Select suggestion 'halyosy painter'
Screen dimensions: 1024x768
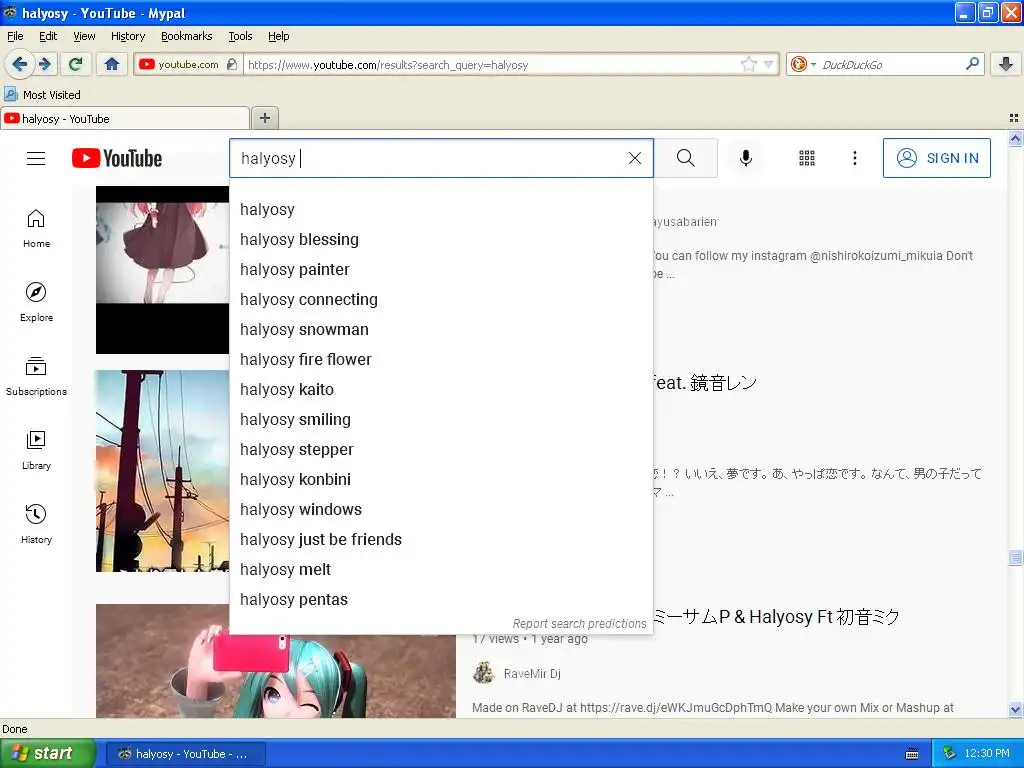[x=441, y=270]
